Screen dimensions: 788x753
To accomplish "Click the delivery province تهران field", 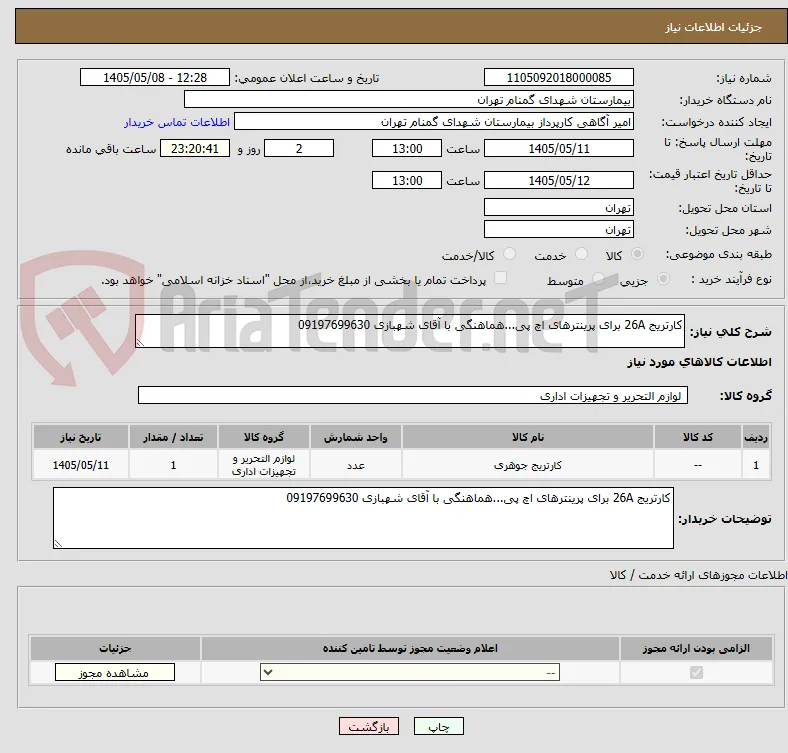I will pos(558,207).
